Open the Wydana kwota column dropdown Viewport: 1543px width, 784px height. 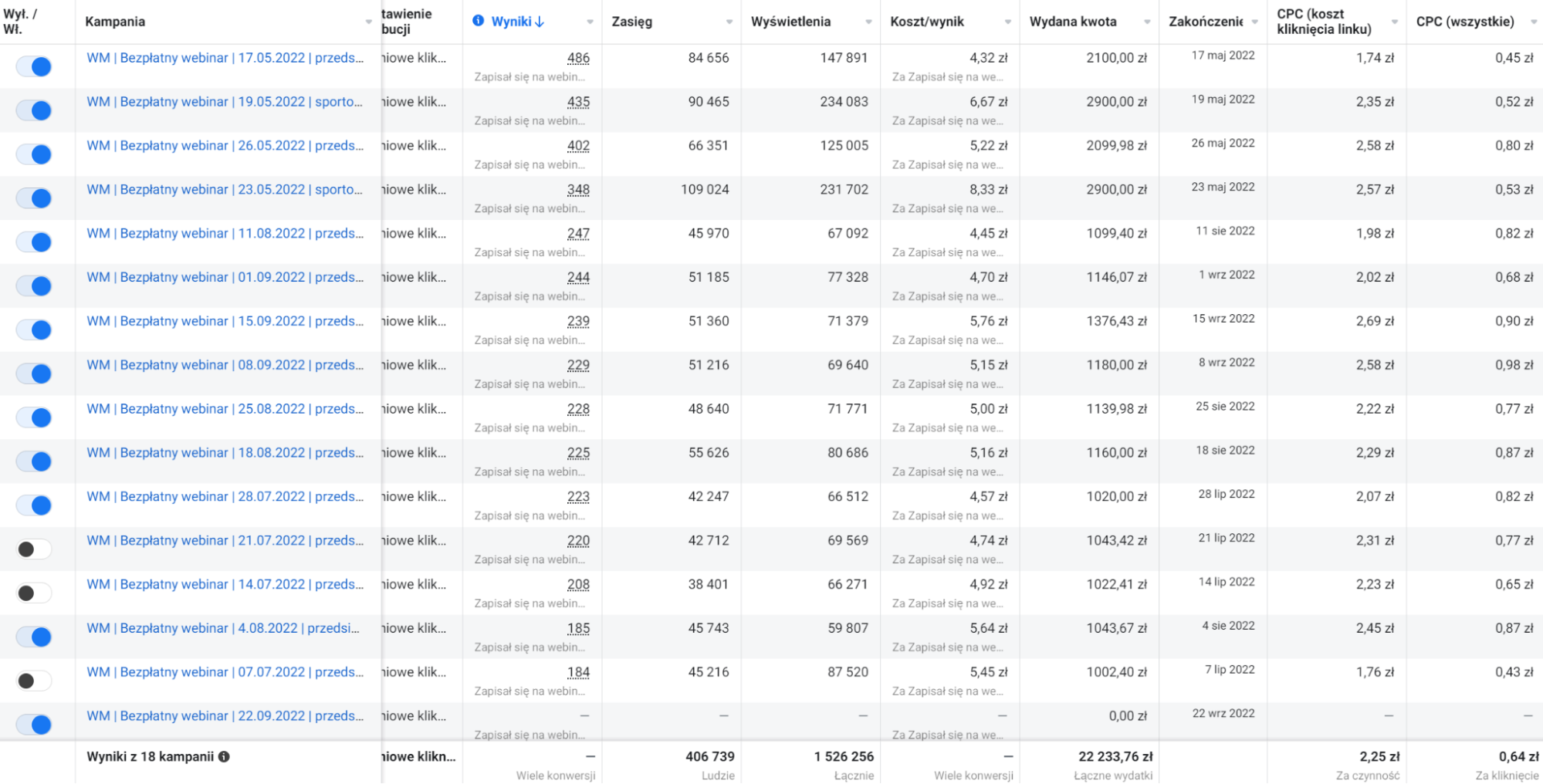(x=1146, y=22)
